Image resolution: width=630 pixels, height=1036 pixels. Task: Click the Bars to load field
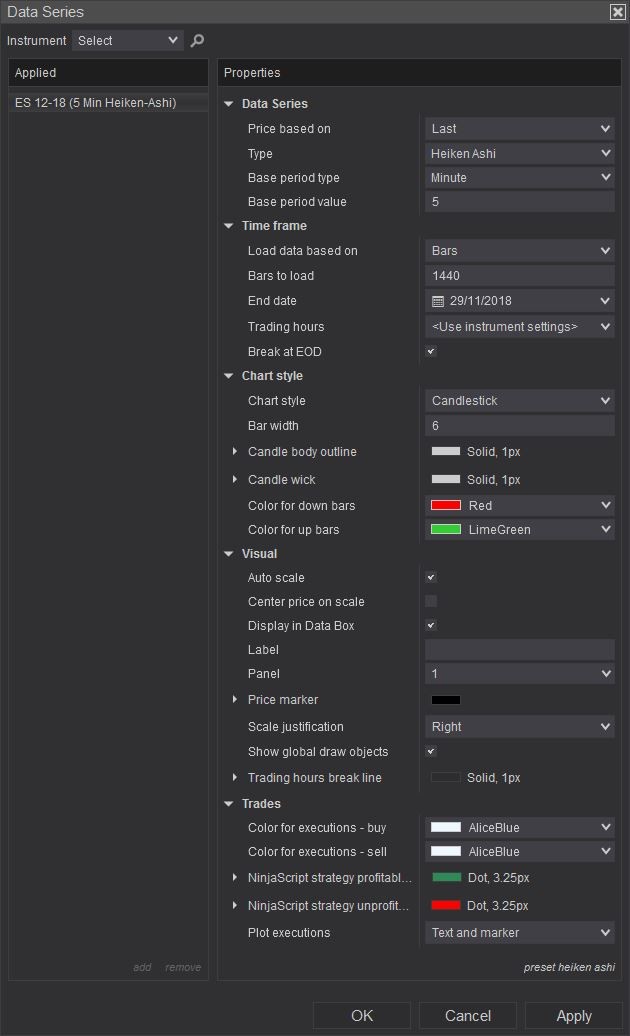point(519,276)
